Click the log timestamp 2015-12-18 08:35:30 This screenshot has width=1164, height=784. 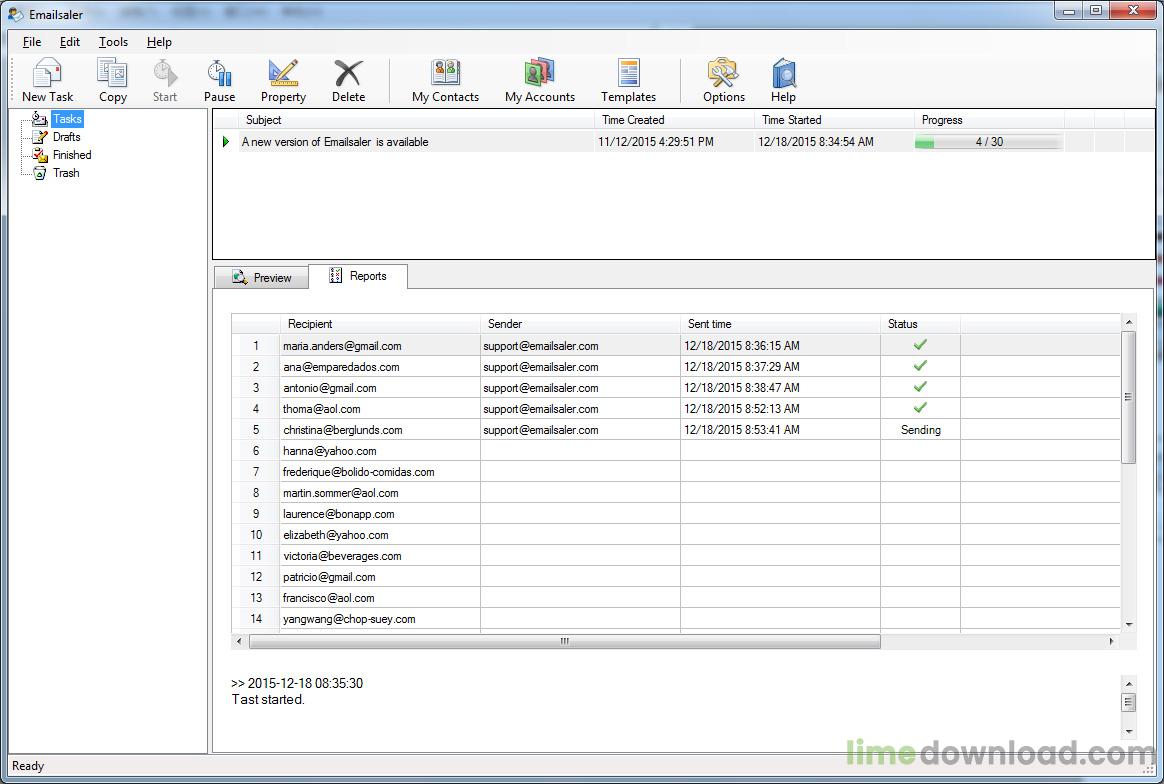point(305,683)
